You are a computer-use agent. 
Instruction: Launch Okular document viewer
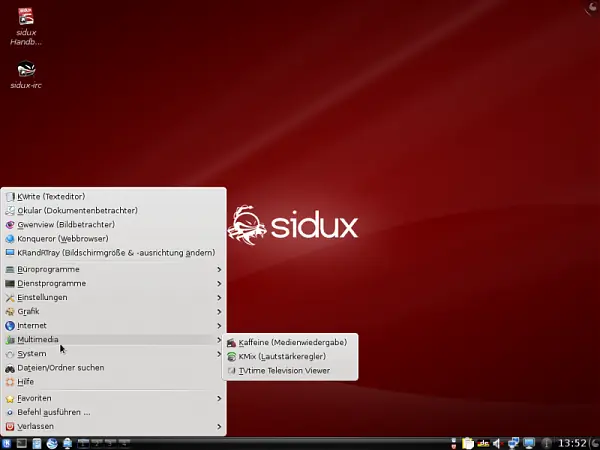(113, 210)
